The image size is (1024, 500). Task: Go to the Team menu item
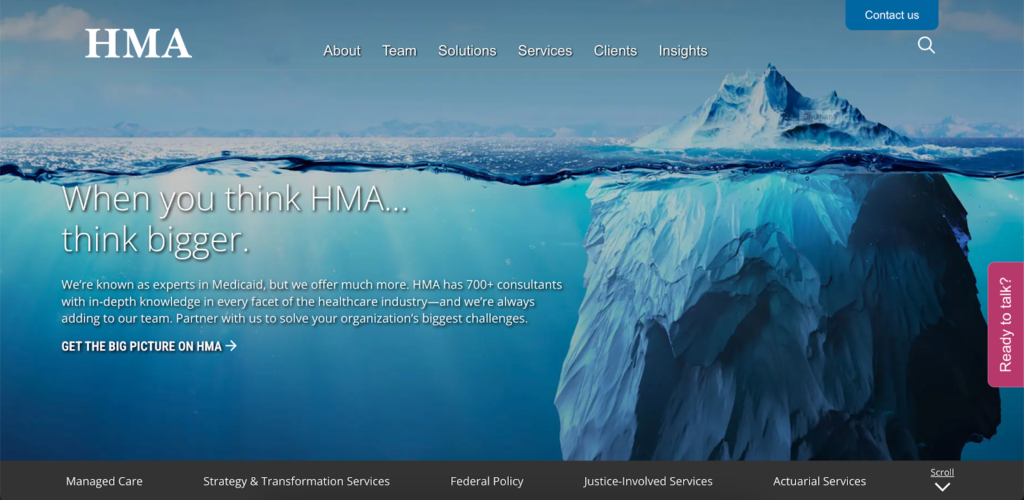pos(399,51)
